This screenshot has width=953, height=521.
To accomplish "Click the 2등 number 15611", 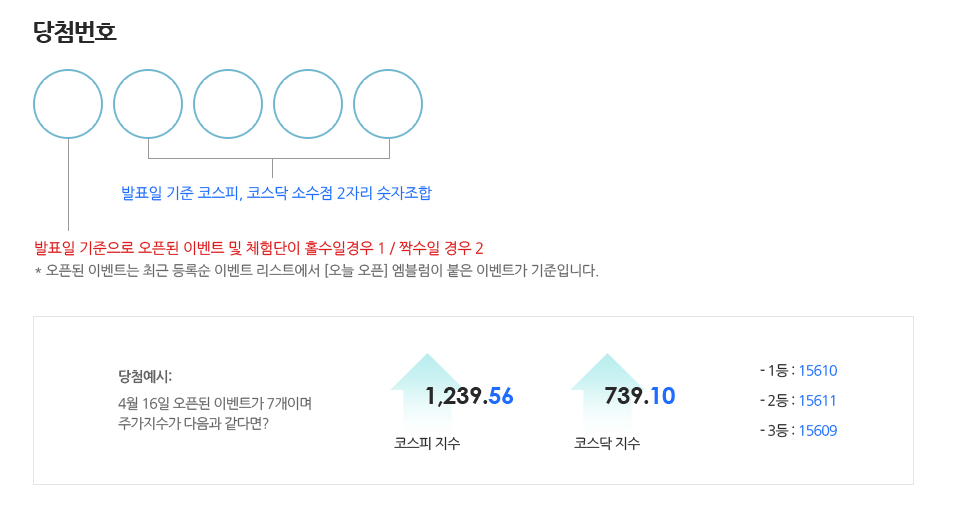I will click(x=817, y=401).
